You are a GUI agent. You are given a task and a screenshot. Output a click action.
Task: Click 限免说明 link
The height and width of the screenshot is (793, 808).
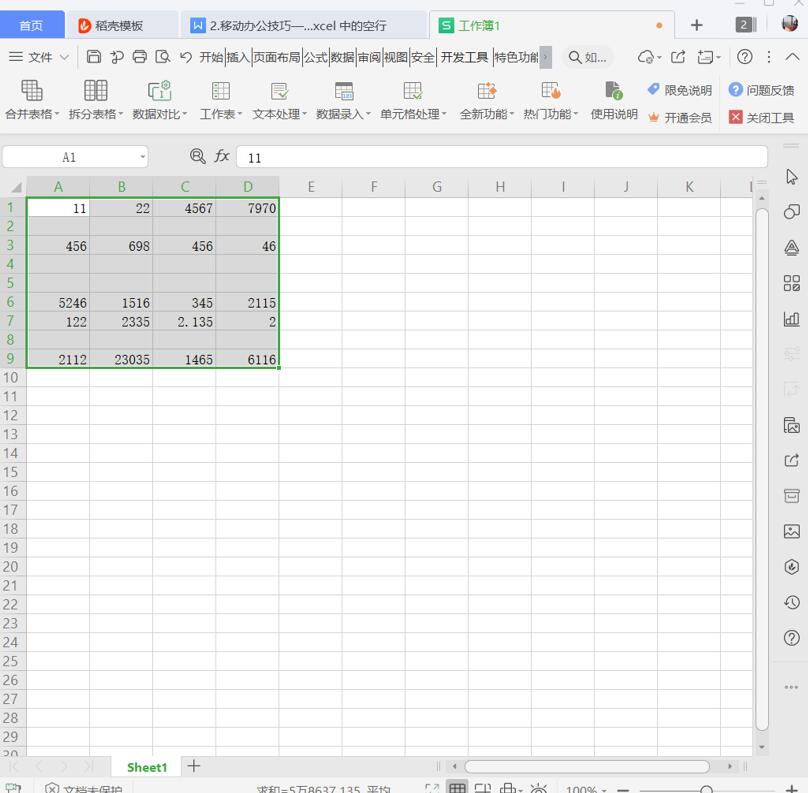pyautogui.click(x=680, y=90)
